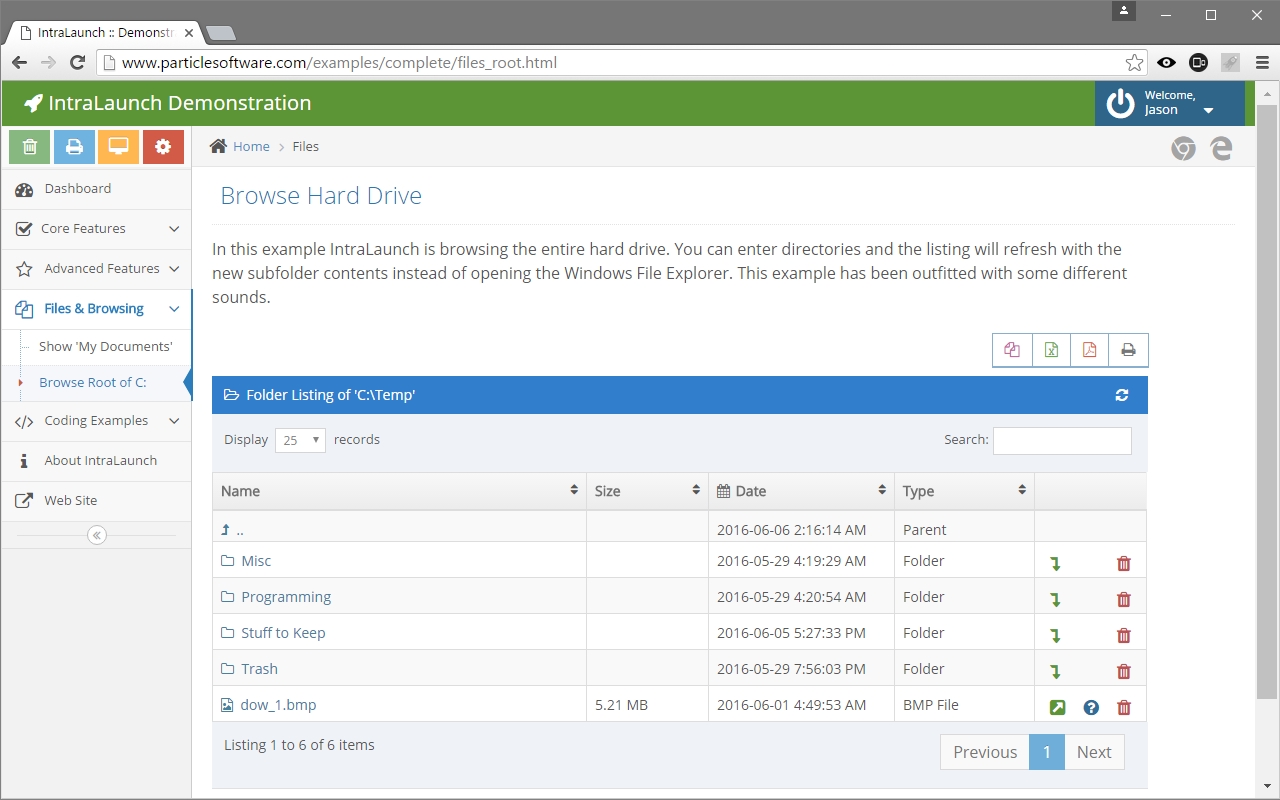Open the Programming folder link
The height and width of the screenshot is (800, 1280).
(x=286, y=597)
